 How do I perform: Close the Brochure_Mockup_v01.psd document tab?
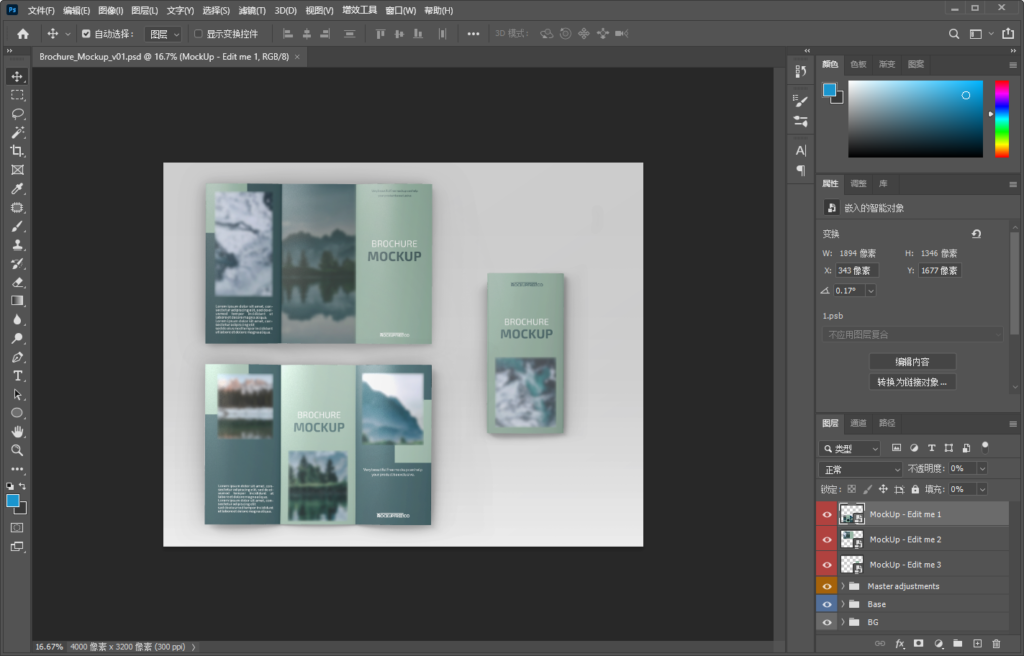click(297, 57)
